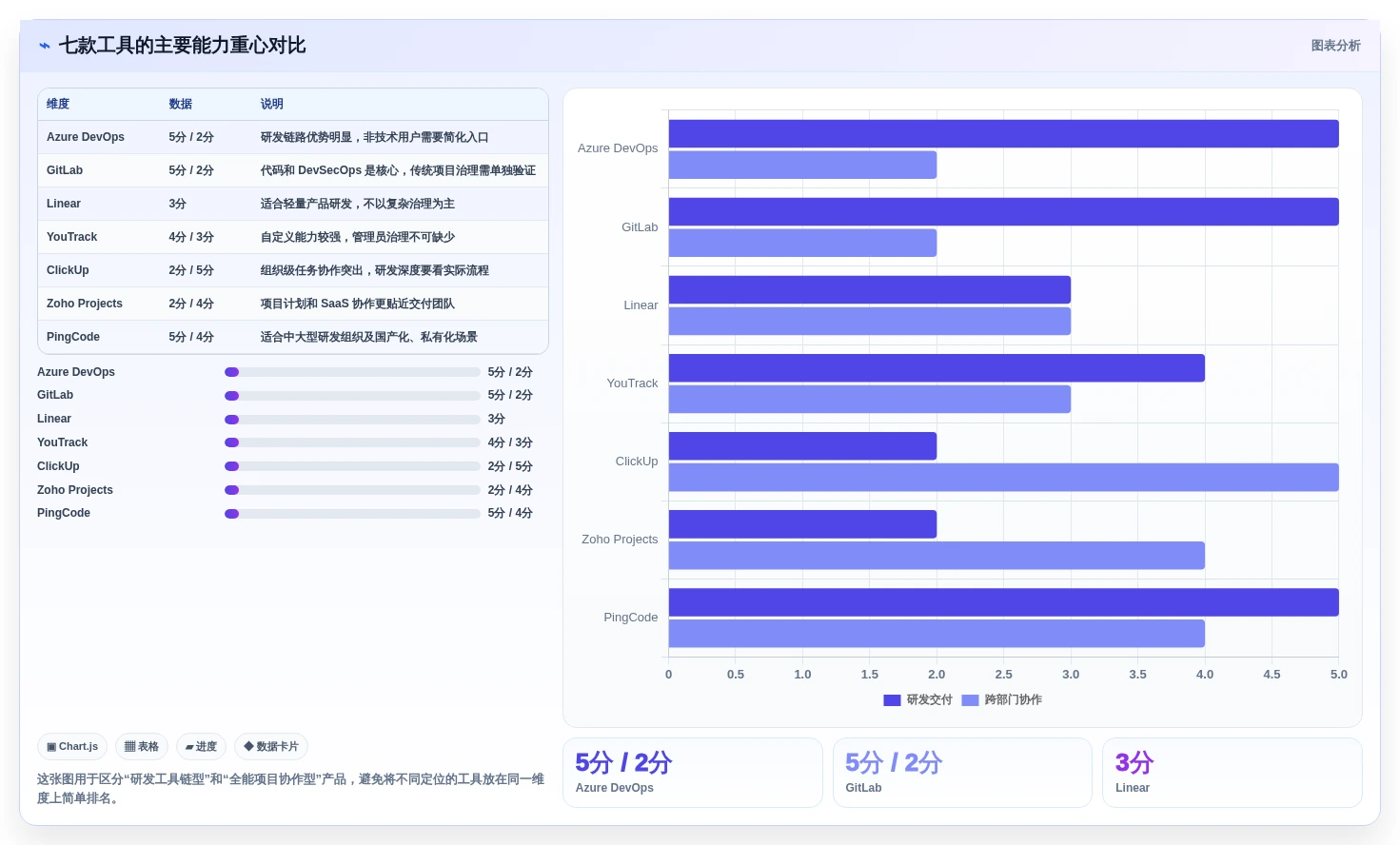
Task: Click the blue icon beside the title
Action: [45, 46]
